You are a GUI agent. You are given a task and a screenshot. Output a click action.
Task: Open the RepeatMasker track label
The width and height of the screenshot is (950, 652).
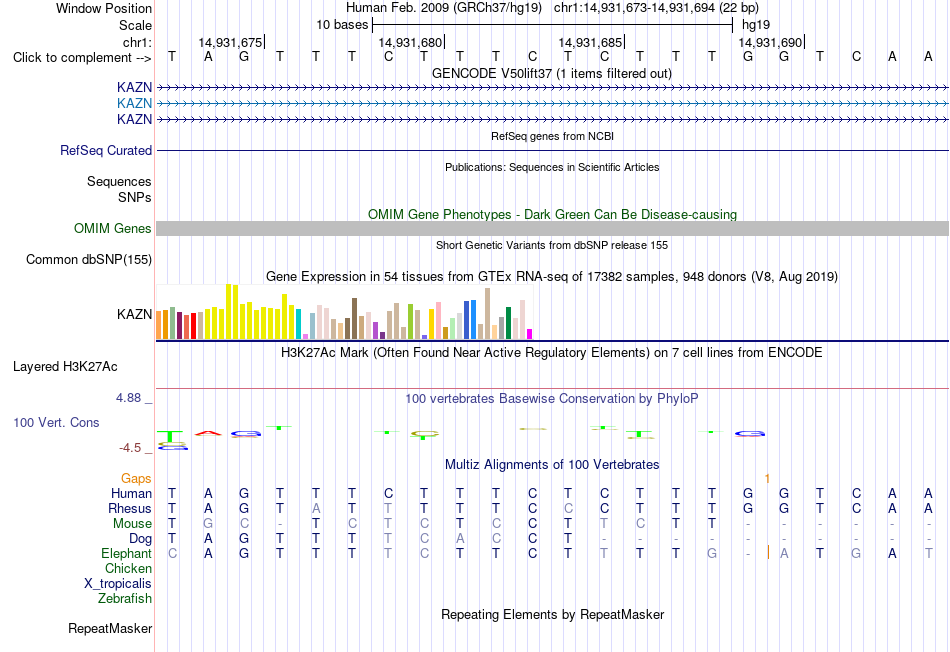coord(110,628)
